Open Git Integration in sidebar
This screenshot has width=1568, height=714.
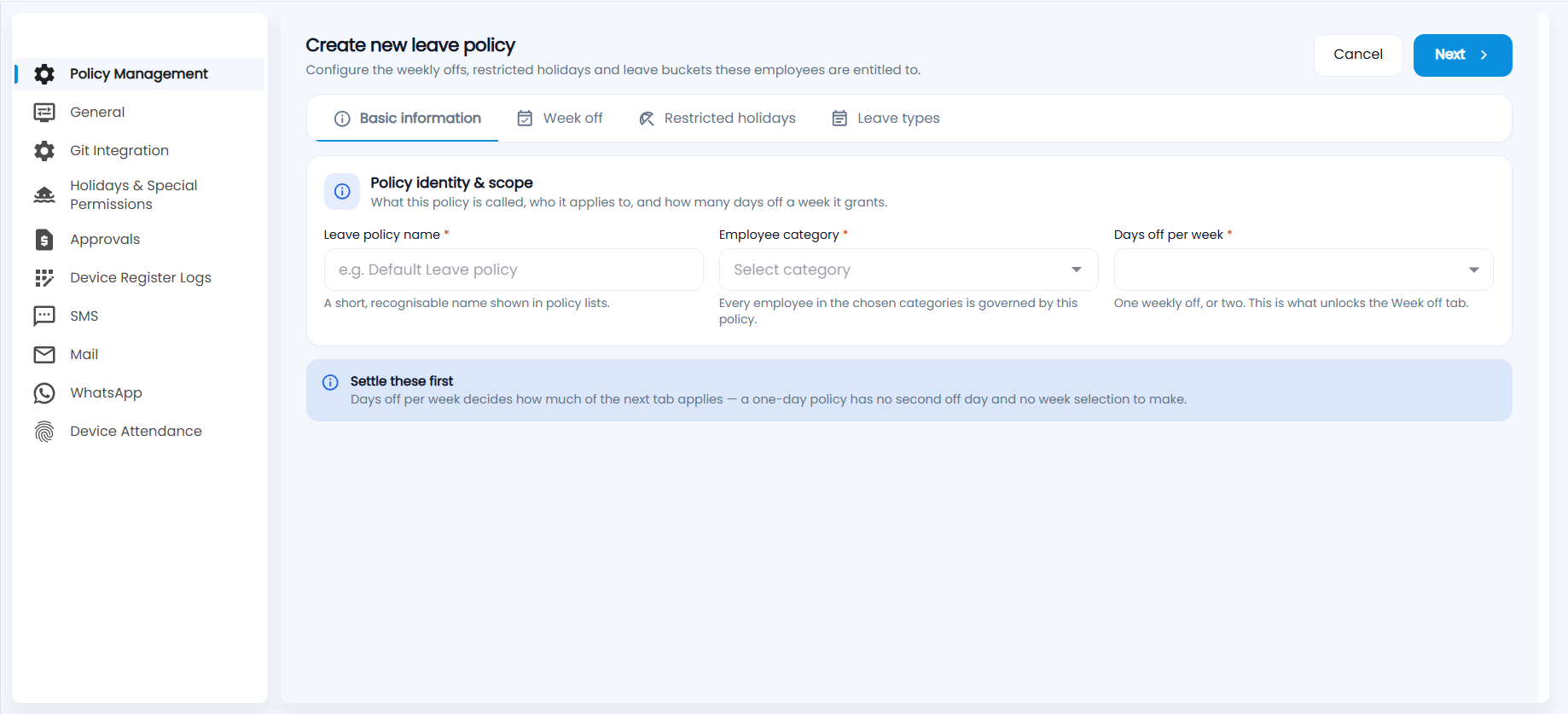coord(140,151)
